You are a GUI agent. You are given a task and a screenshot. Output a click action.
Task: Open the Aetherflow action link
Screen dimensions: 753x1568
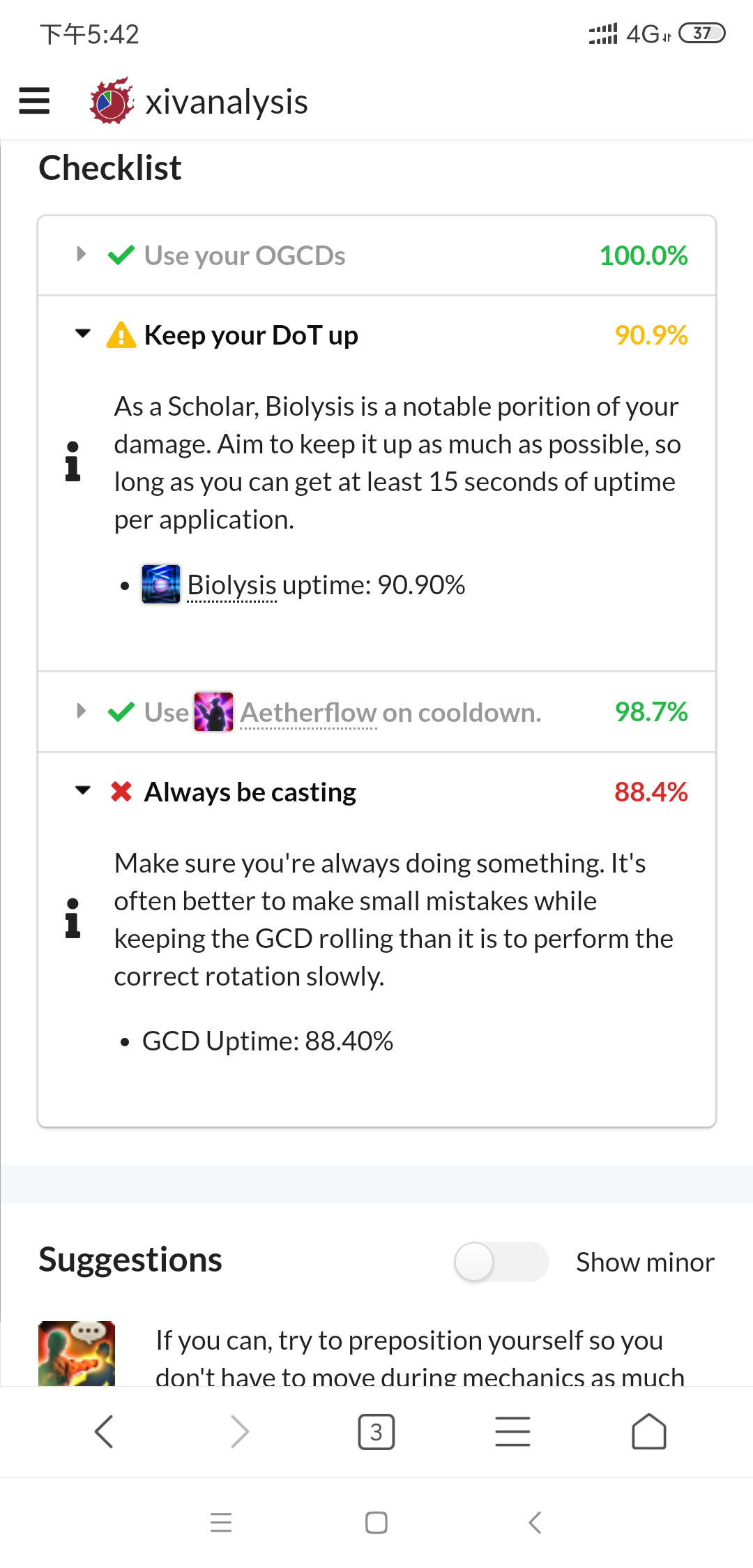pos(308,713)
